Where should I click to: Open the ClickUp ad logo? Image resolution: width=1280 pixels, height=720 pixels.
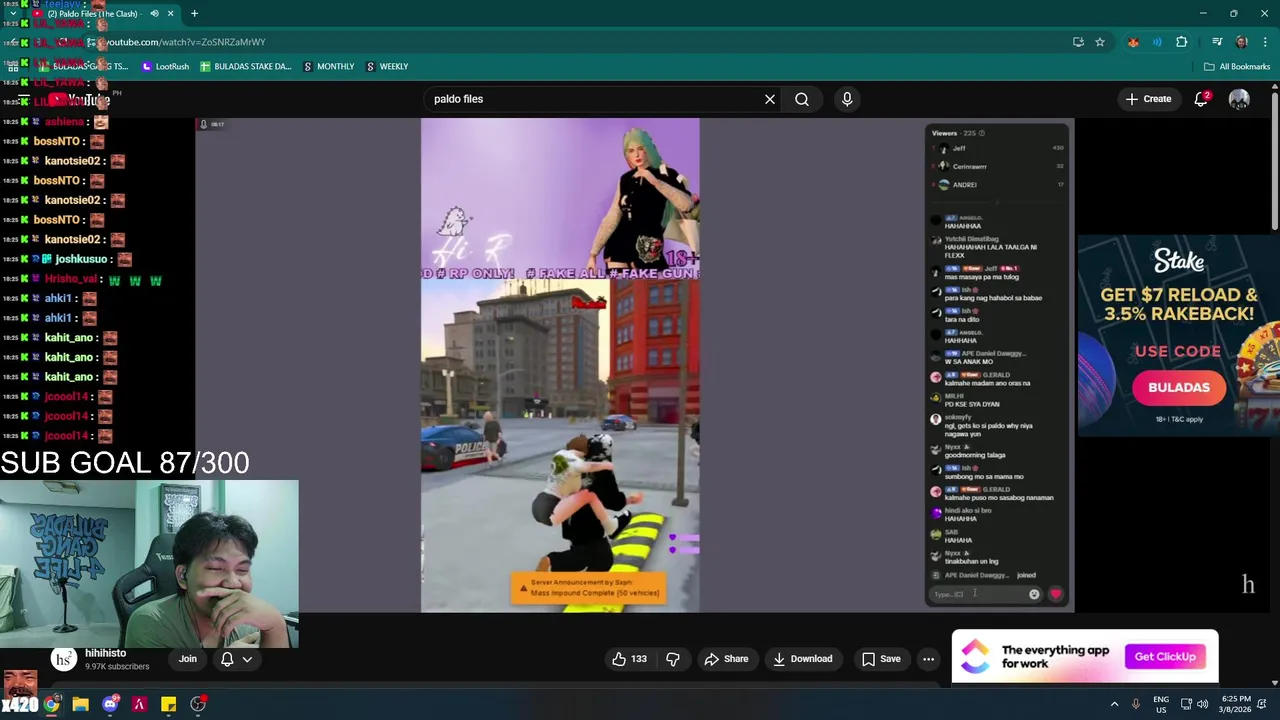pos(975,657)
